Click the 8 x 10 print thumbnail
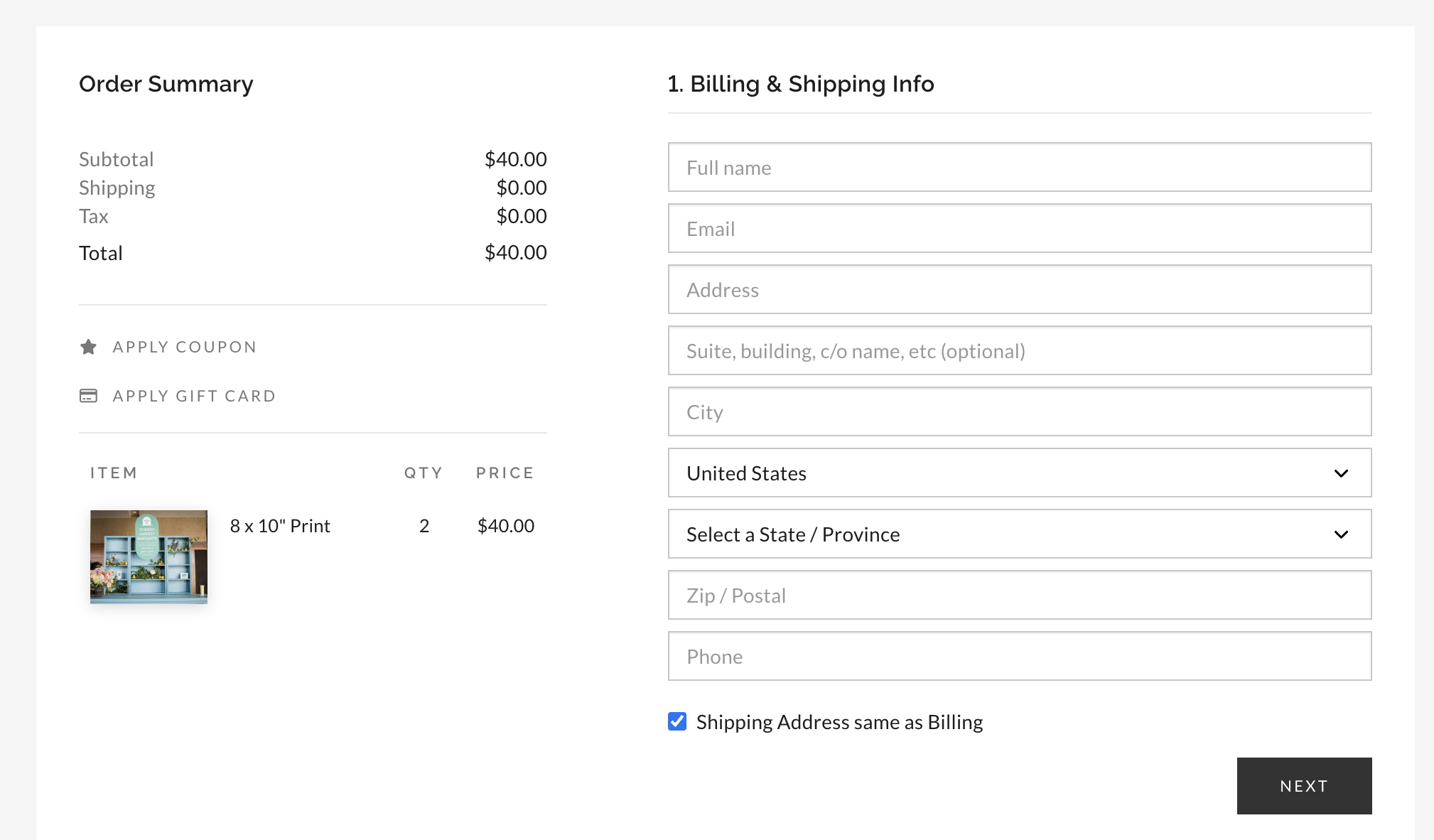 (149, 557)
